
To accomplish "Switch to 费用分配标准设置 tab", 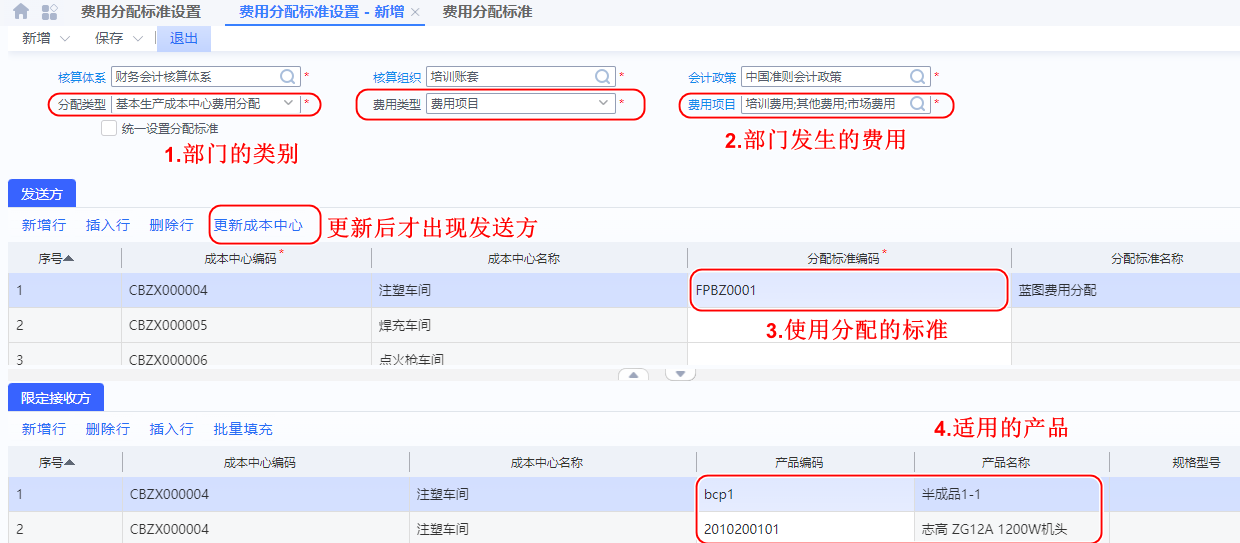I will (140, 12).
